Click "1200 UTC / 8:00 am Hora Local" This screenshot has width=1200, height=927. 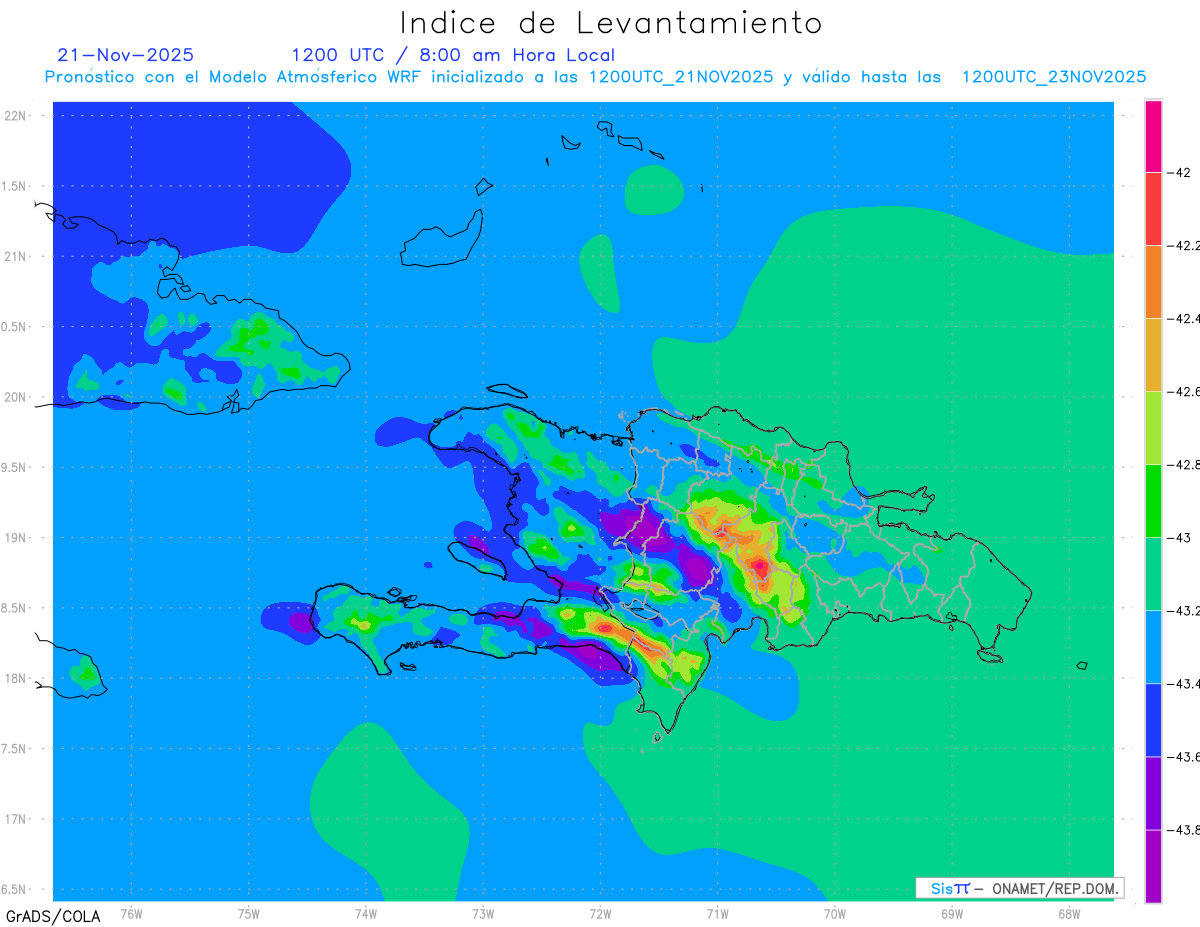[x=453, y=55]
